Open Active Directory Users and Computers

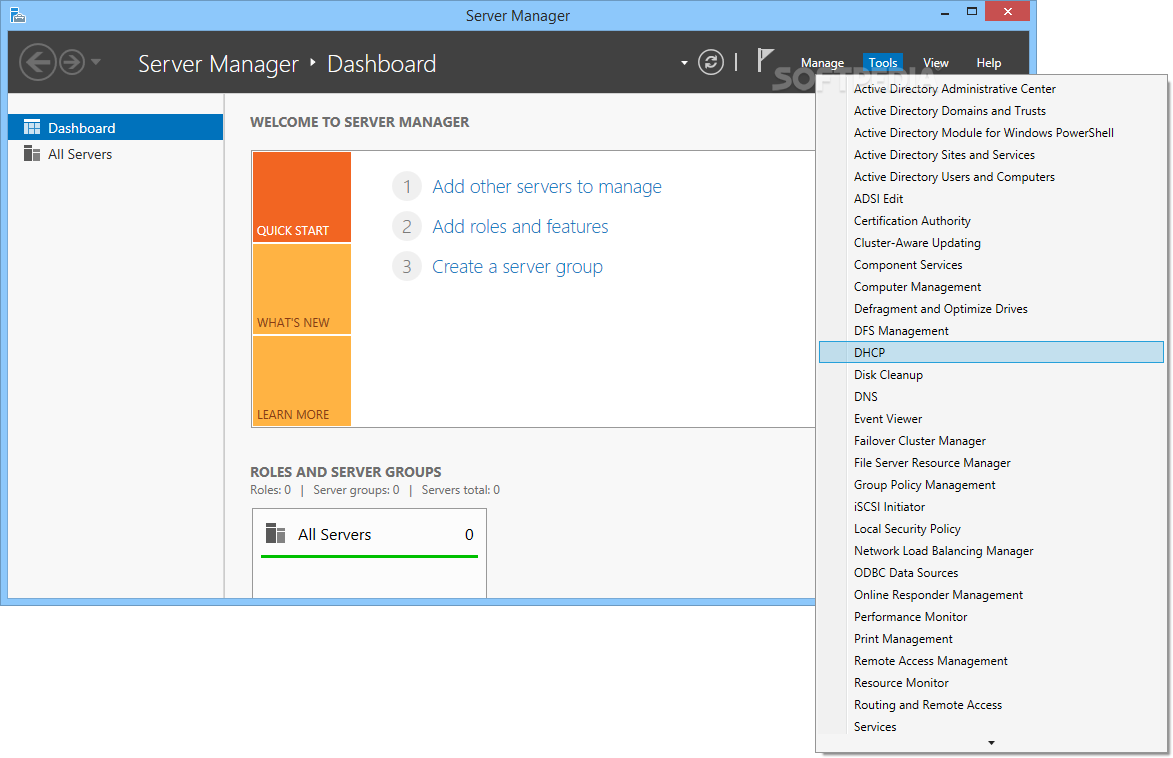[x=991, y=177]
